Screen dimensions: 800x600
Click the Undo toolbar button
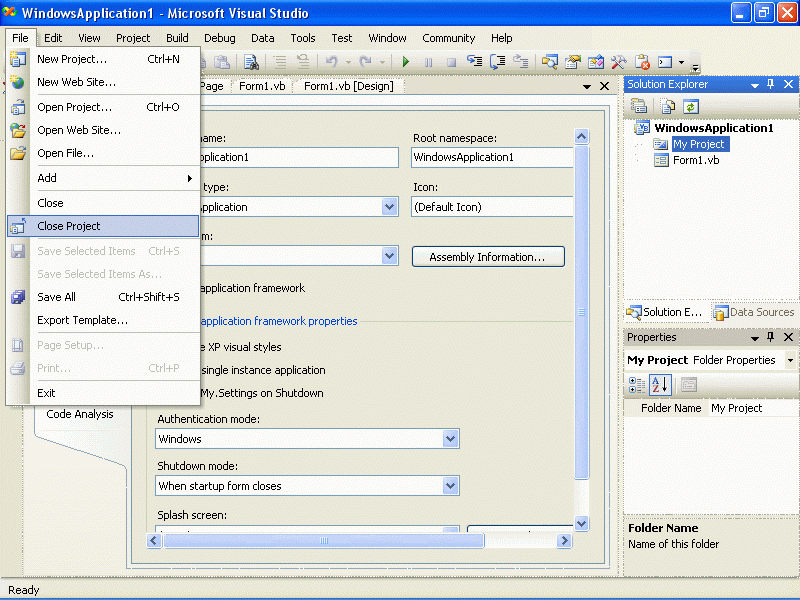point(332,62)
